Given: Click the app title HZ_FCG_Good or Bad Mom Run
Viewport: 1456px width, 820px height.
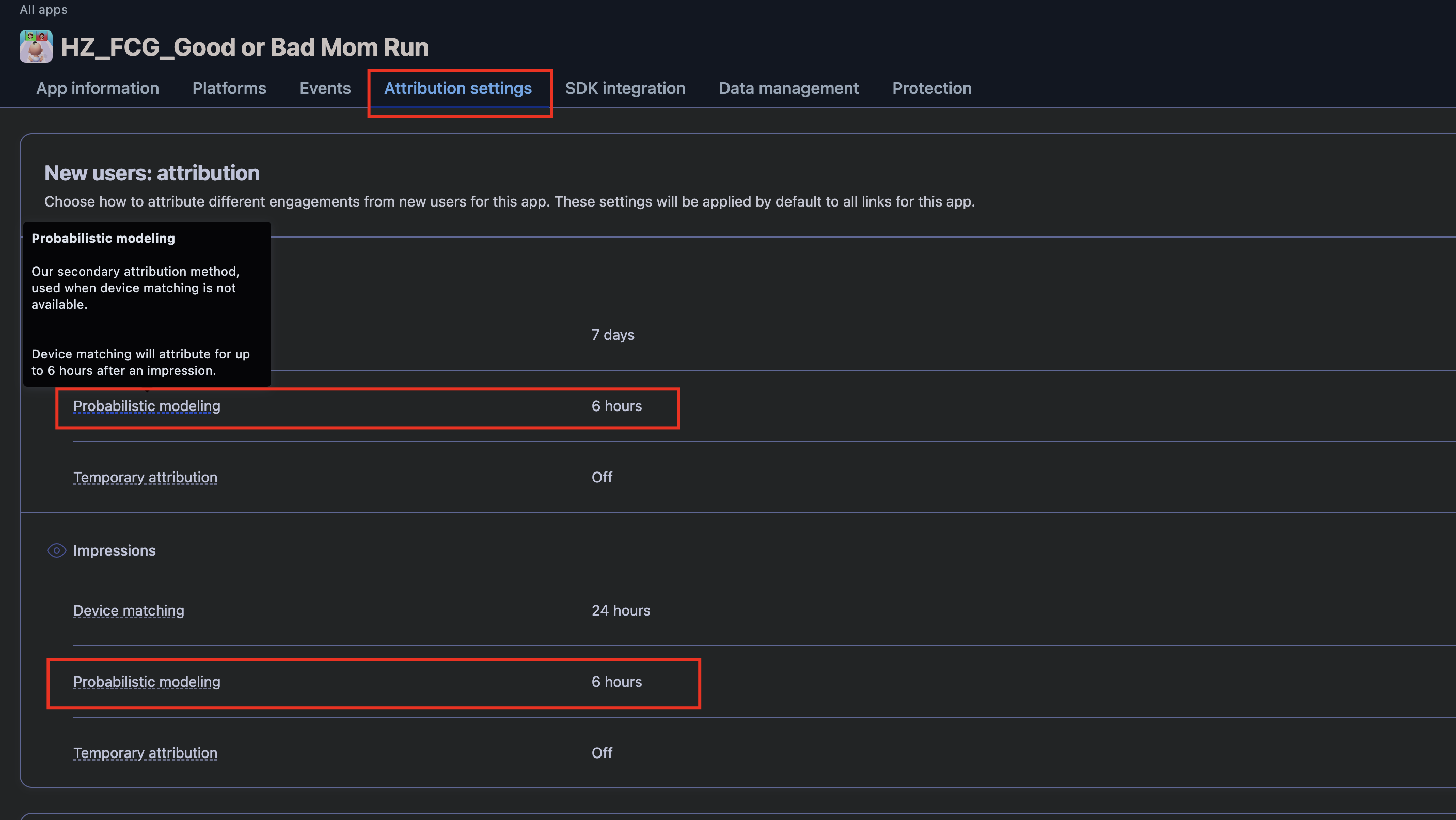Looking at the screenshot, I should click(244, 47).
